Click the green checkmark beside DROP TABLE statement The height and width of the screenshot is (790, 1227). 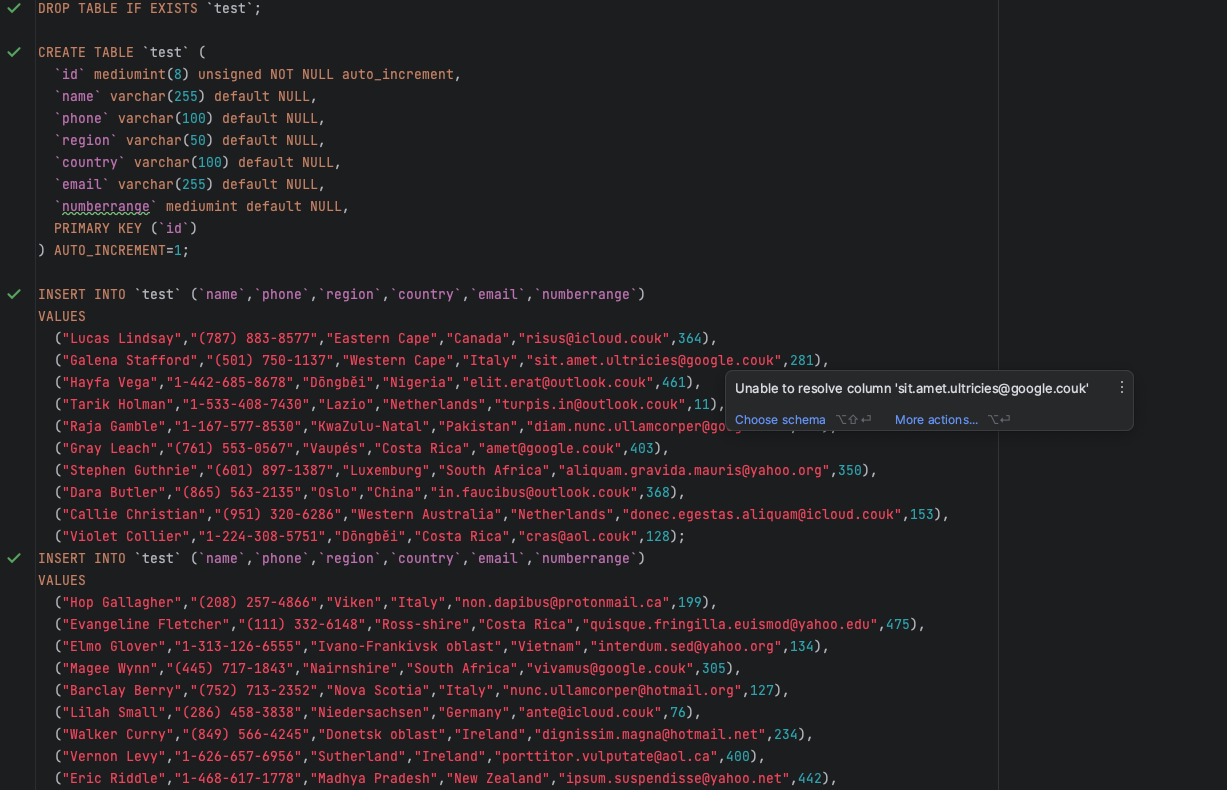(x=14, y=8)
